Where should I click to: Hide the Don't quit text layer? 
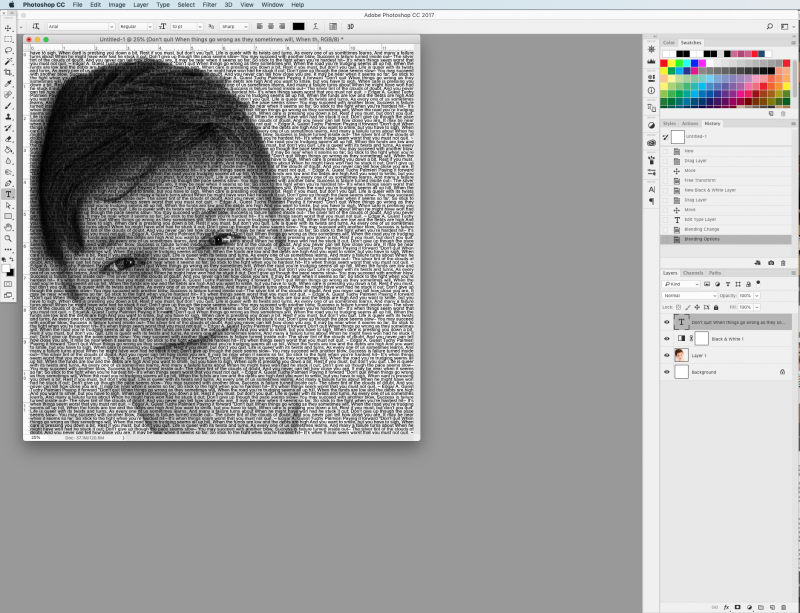(x=666, y=322)
